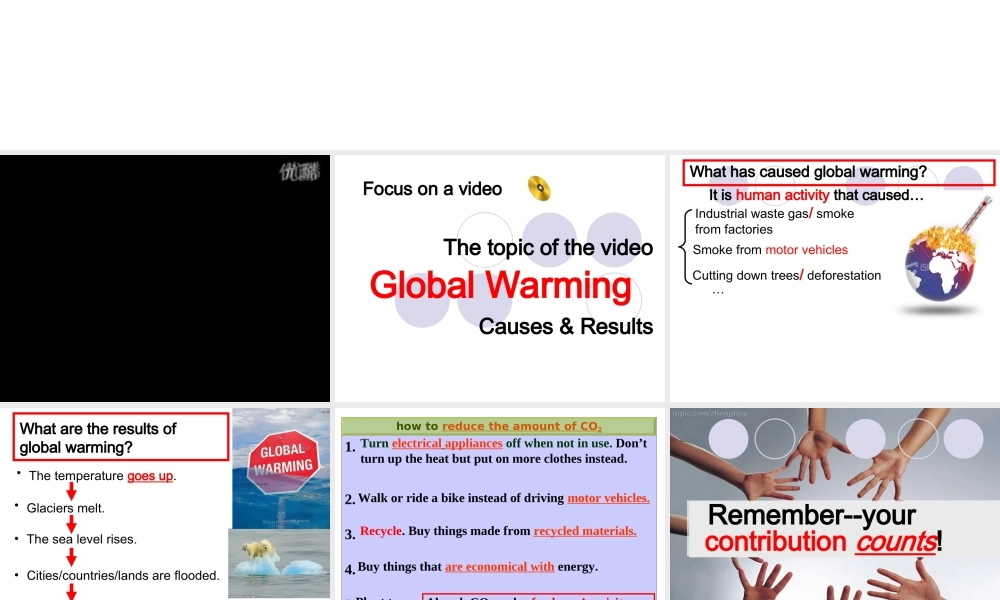Open the 'What has caused global warming?' slide

pyautogui.click(x=835, y=278)
